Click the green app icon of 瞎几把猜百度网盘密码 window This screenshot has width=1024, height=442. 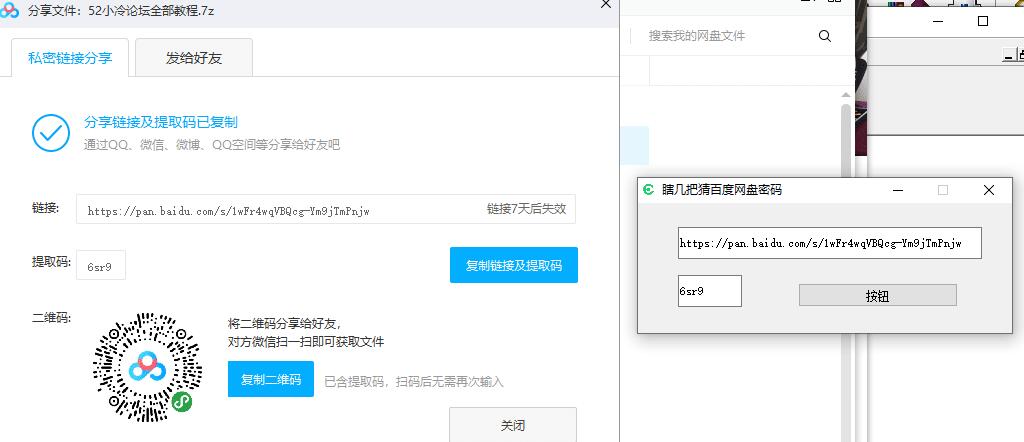[648, 190]
